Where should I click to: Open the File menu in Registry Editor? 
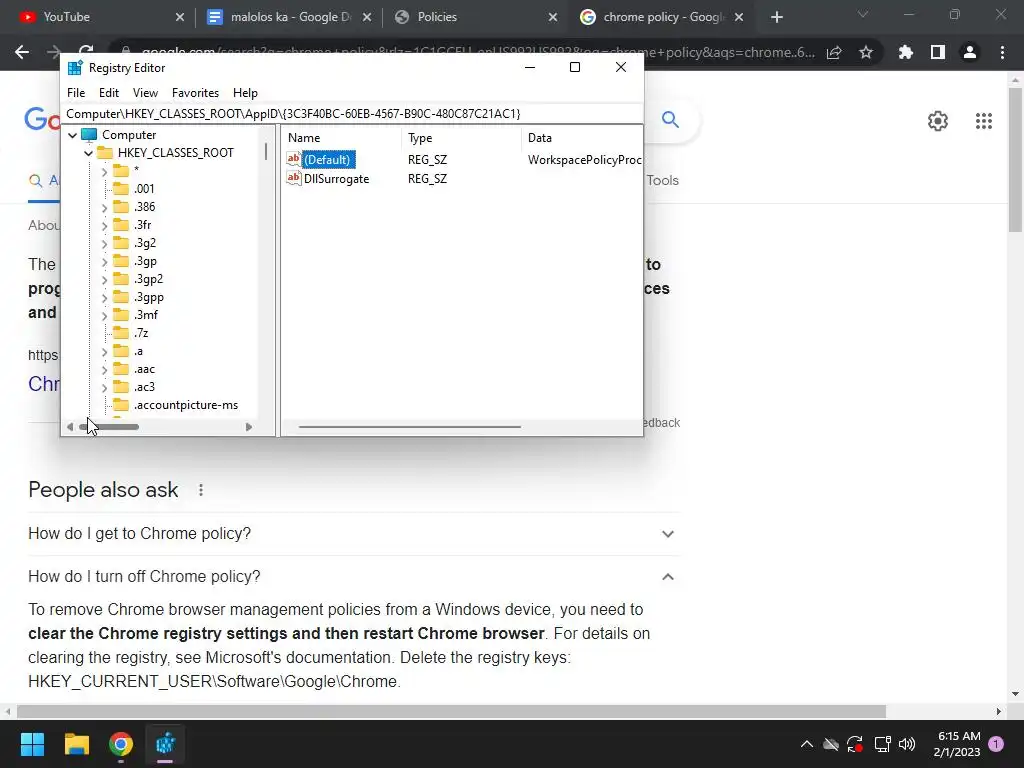[76, 93]
